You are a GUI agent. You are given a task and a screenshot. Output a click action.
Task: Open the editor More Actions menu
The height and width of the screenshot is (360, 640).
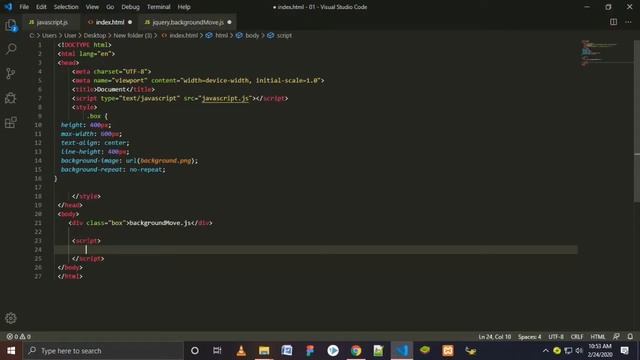[628, 22]
